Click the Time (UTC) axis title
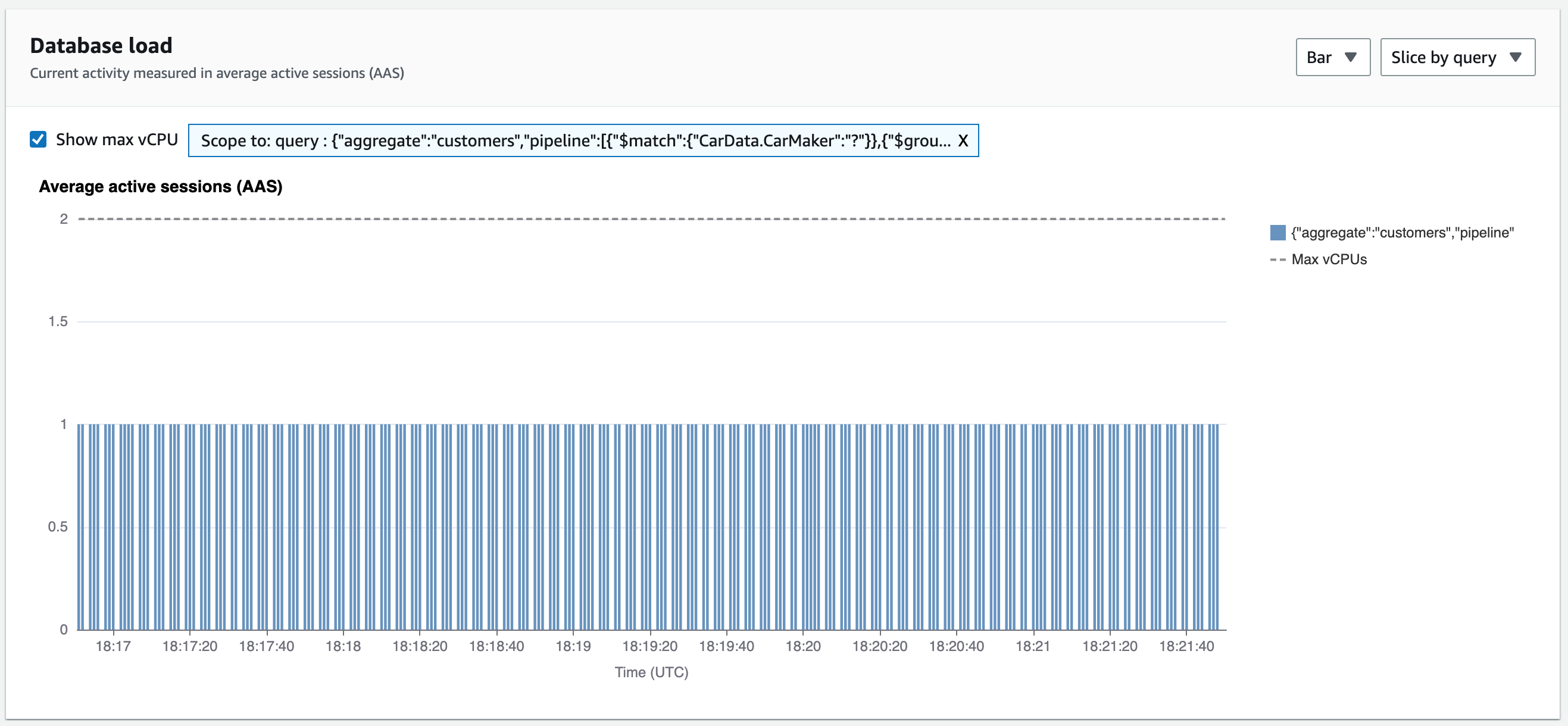The width and height of the screenshot is (1568, 726). coord(651,672)
